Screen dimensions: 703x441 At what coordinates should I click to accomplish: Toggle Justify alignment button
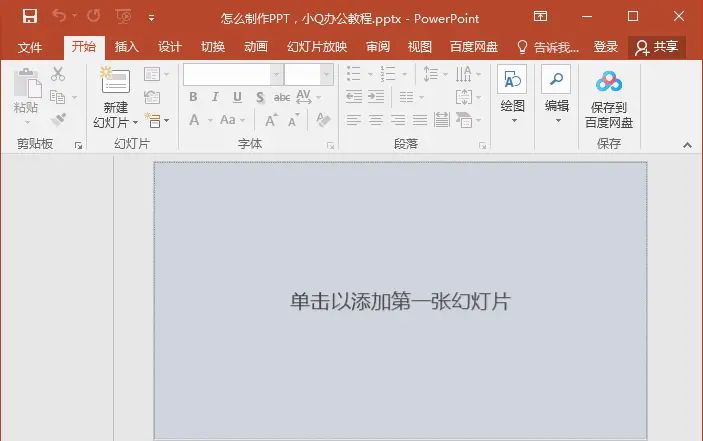tap(420, 120)
